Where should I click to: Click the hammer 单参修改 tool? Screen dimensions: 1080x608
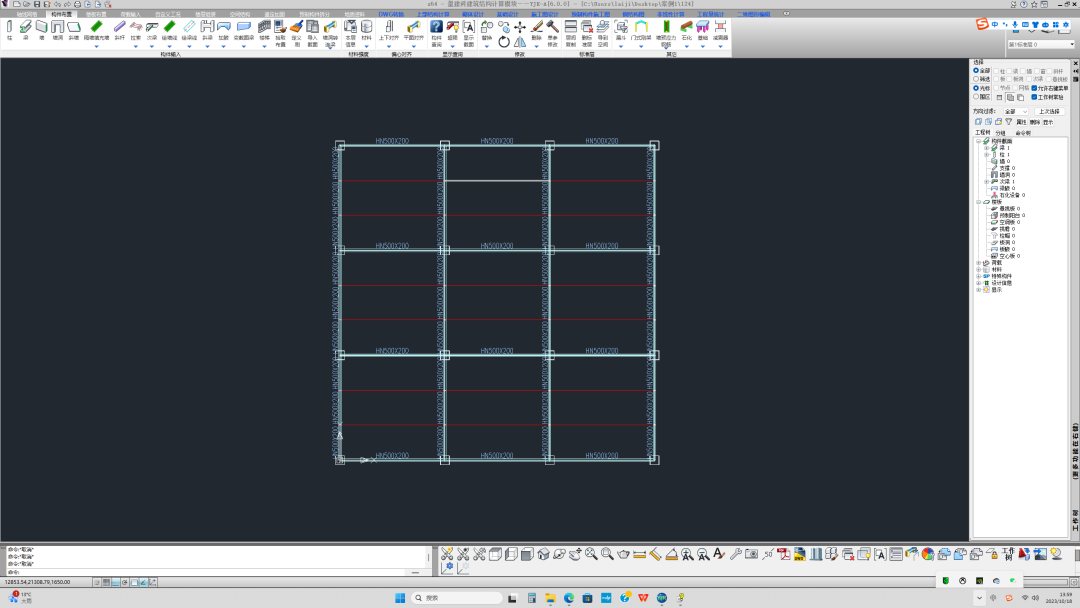(x=552, y=33)
